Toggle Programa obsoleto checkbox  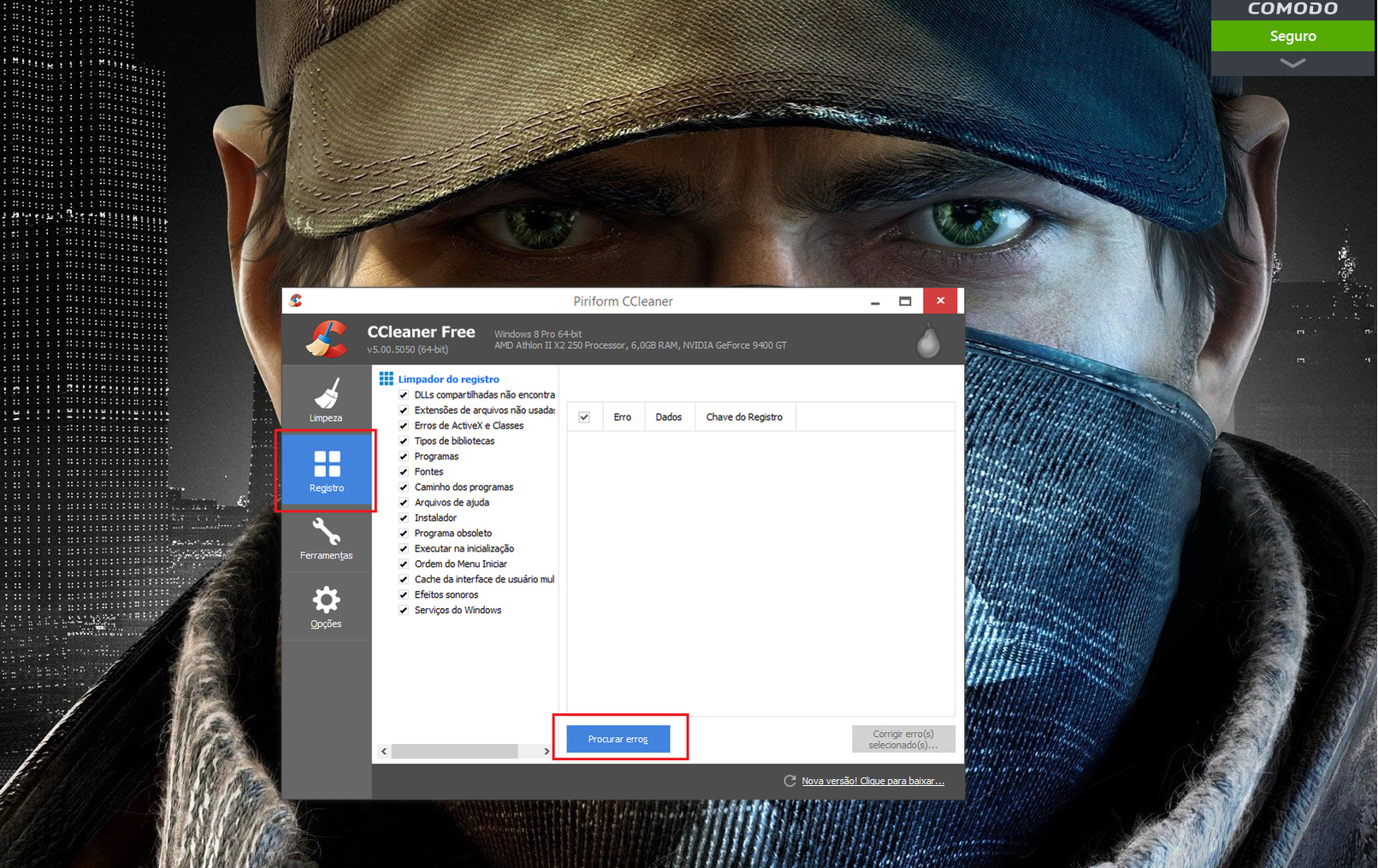coord(404,534)
